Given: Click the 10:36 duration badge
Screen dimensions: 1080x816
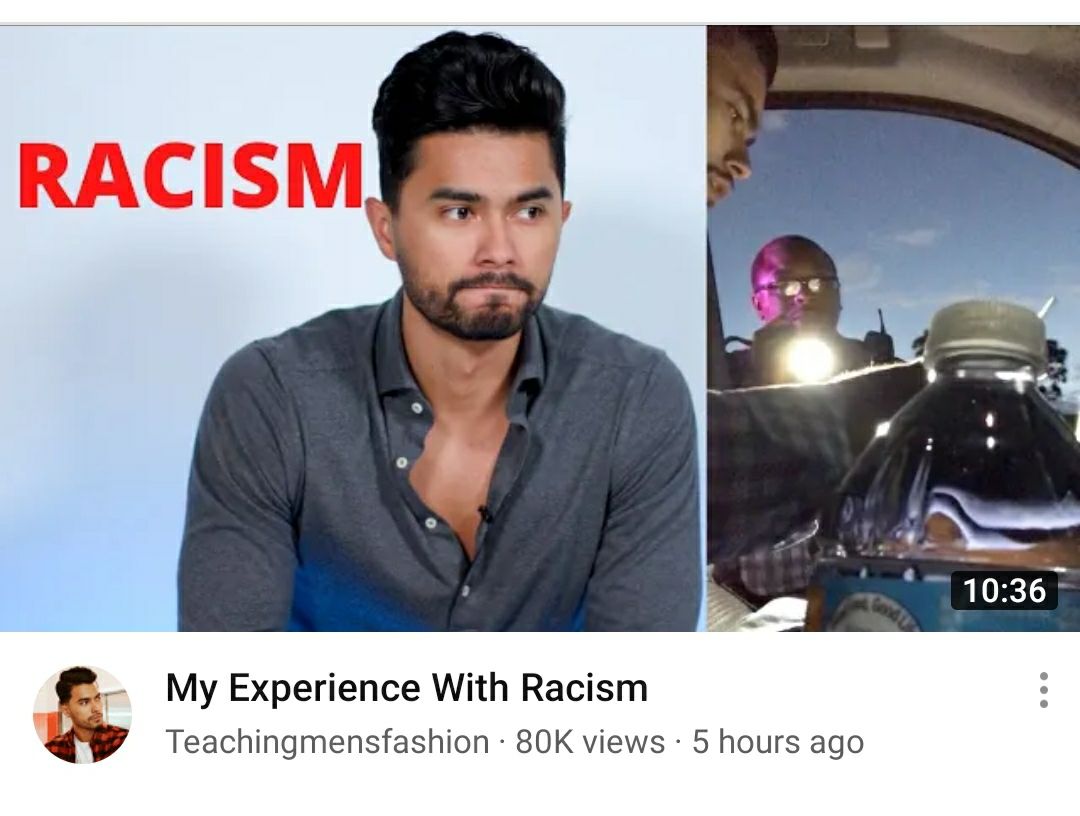Looking at the screenshot, I should (1004, 591).
